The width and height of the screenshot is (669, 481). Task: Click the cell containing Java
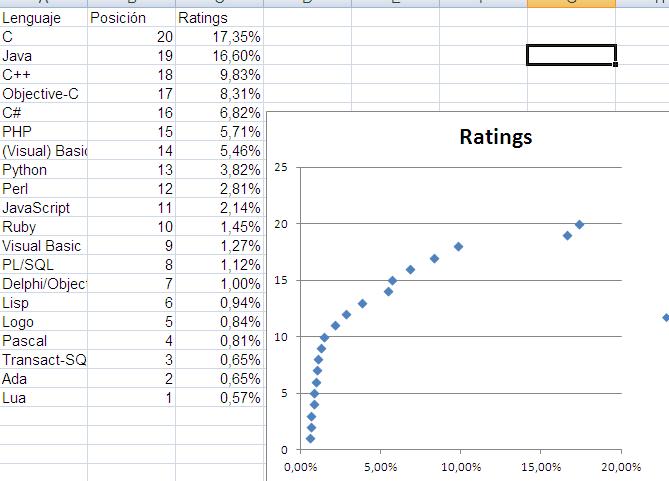click(x=44, y=55)
